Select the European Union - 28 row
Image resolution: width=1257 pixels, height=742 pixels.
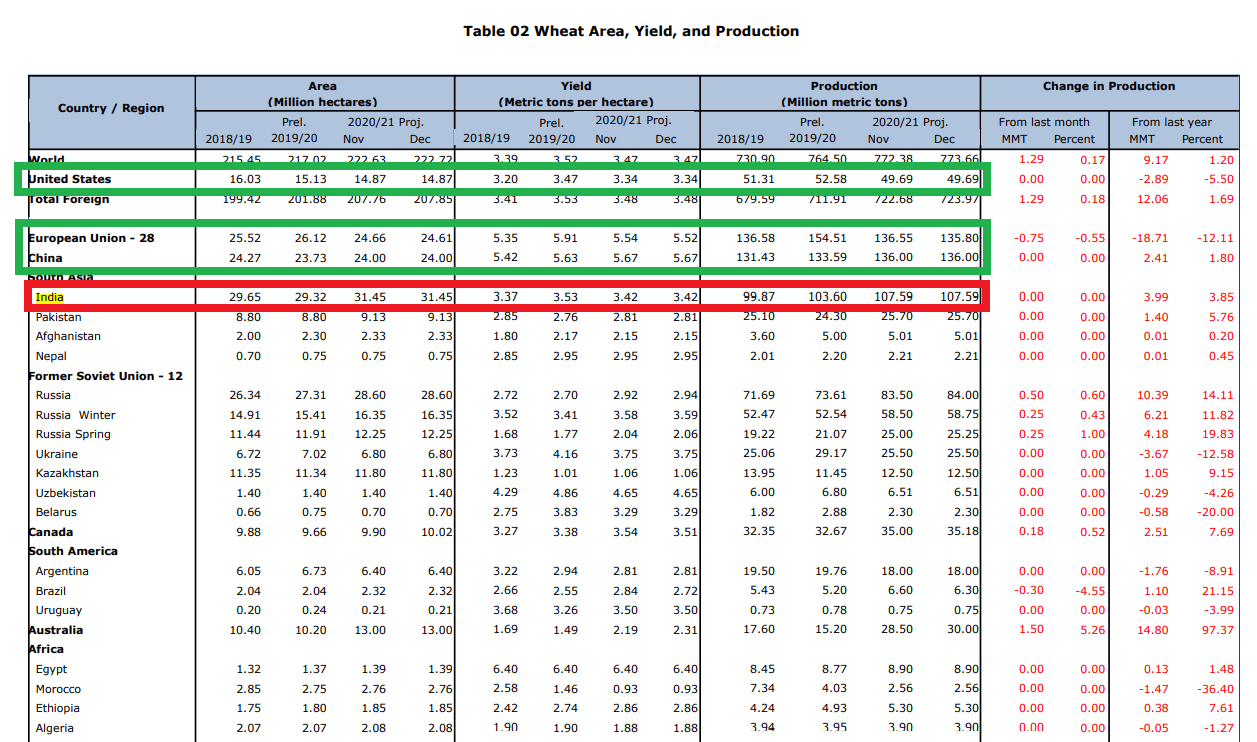[90, 238]
